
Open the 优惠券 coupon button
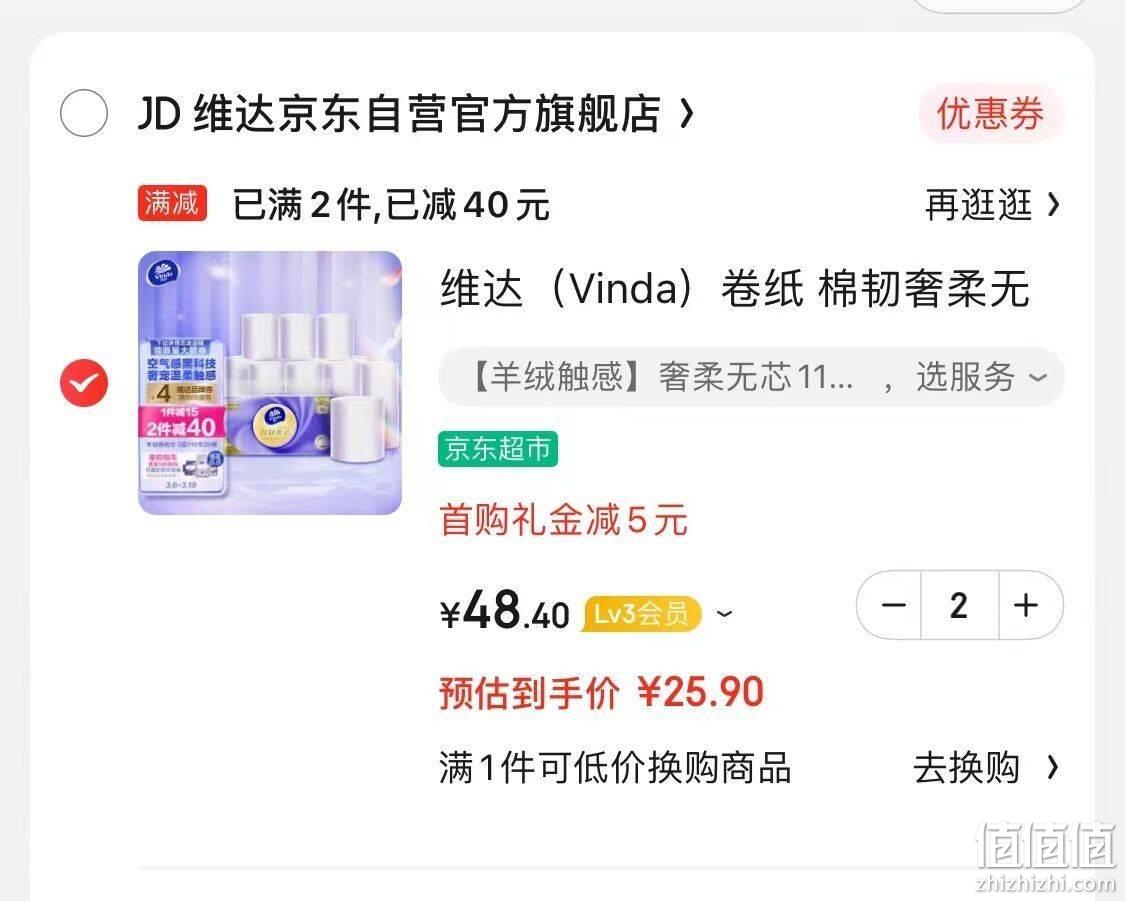point(991,113)
